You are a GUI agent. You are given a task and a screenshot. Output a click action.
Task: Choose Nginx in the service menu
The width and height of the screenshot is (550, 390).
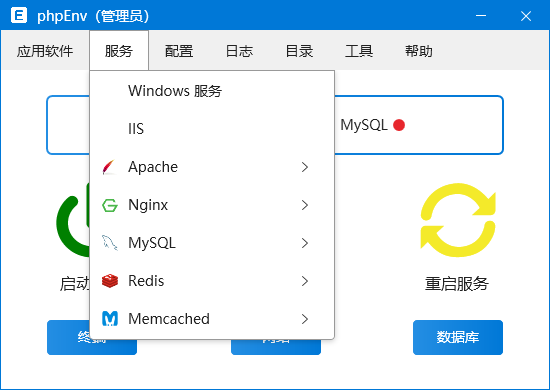pos(212,205)
